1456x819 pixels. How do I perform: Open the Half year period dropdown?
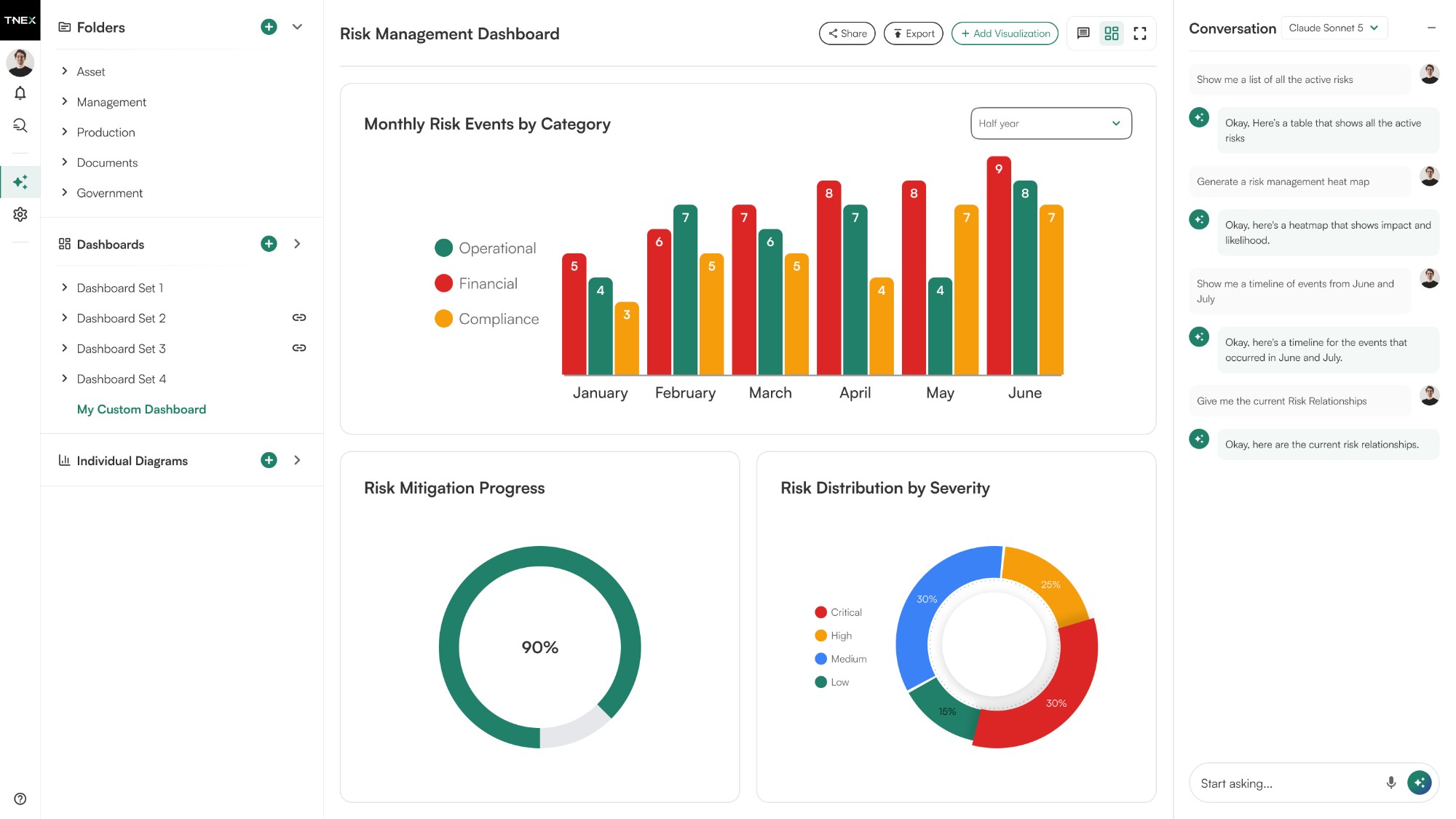(x=1051, y=123)
